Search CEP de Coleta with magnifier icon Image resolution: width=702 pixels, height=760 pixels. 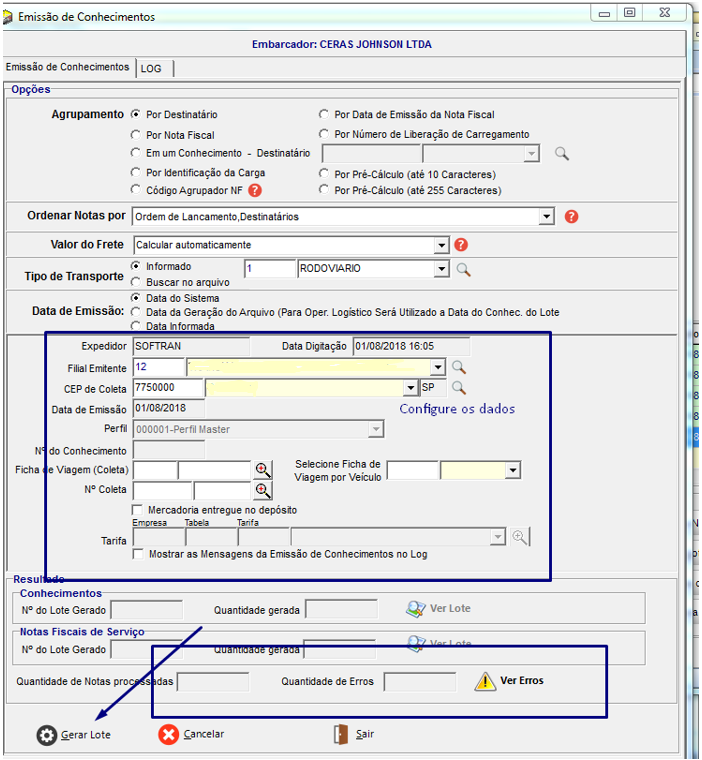[x=459, y=388]
